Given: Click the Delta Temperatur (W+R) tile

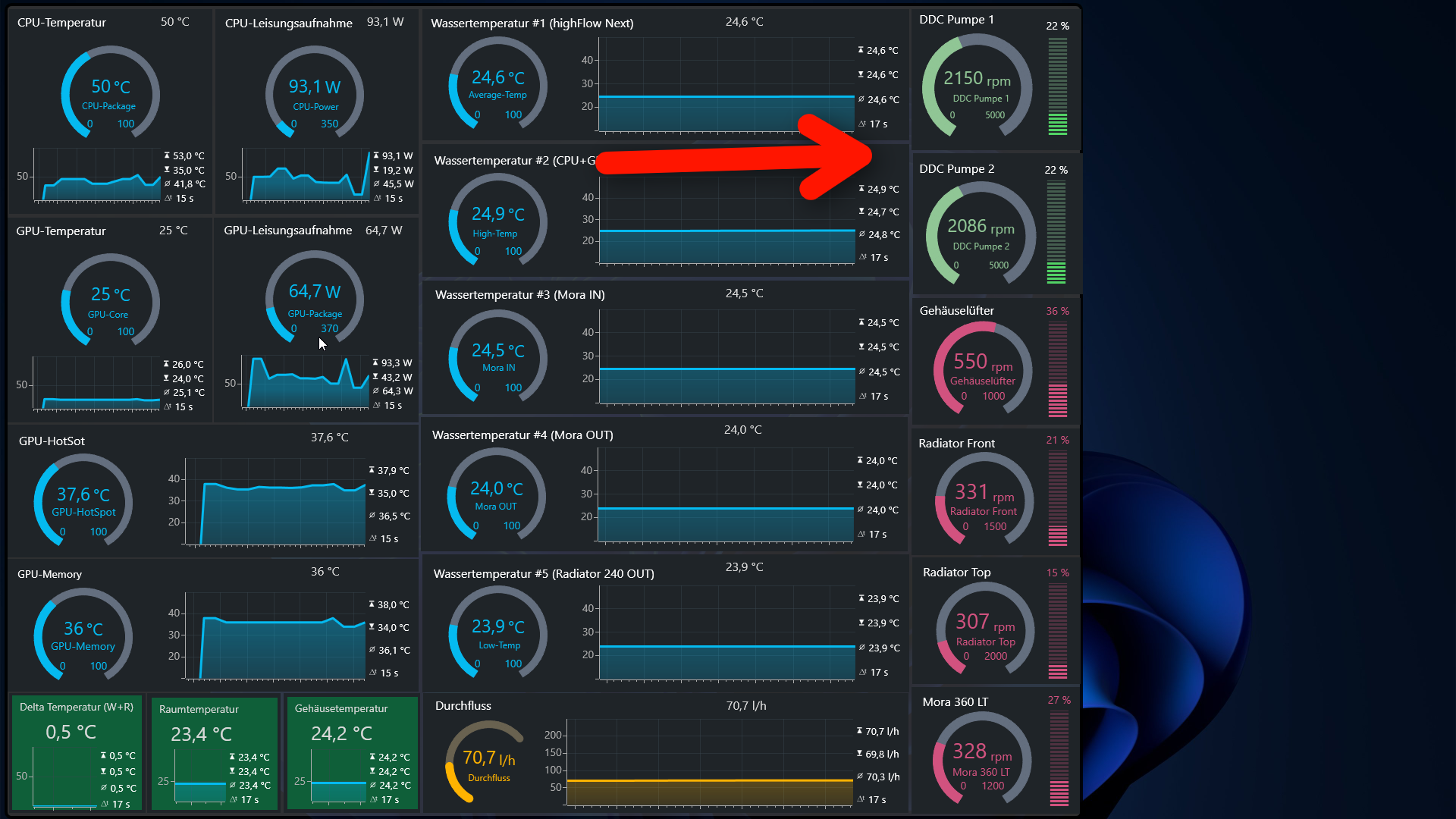Looking at the screenshot, I should [x=77, y=752].
